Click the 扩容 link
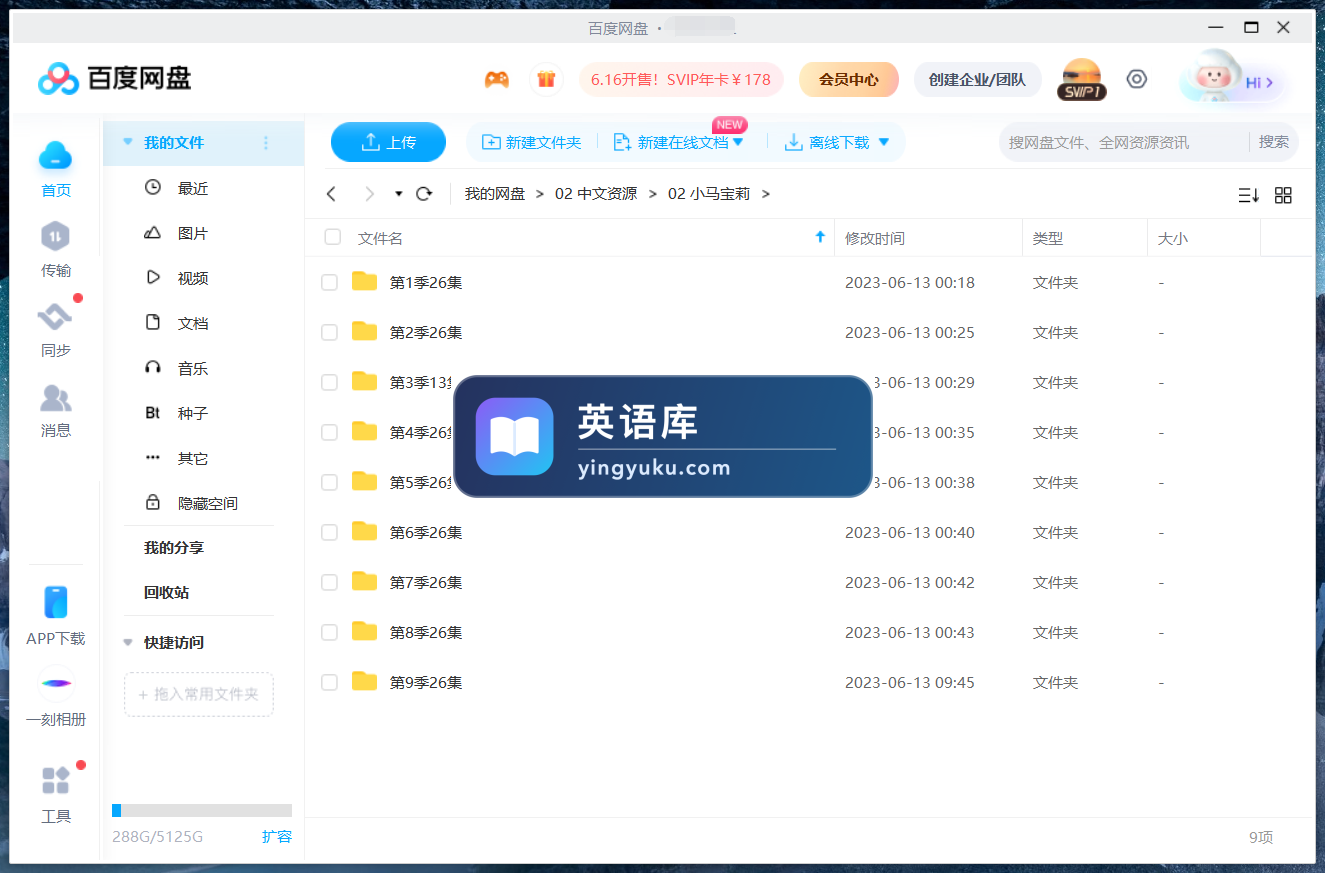Viewport: 1325px width, 873px height. 277,836
